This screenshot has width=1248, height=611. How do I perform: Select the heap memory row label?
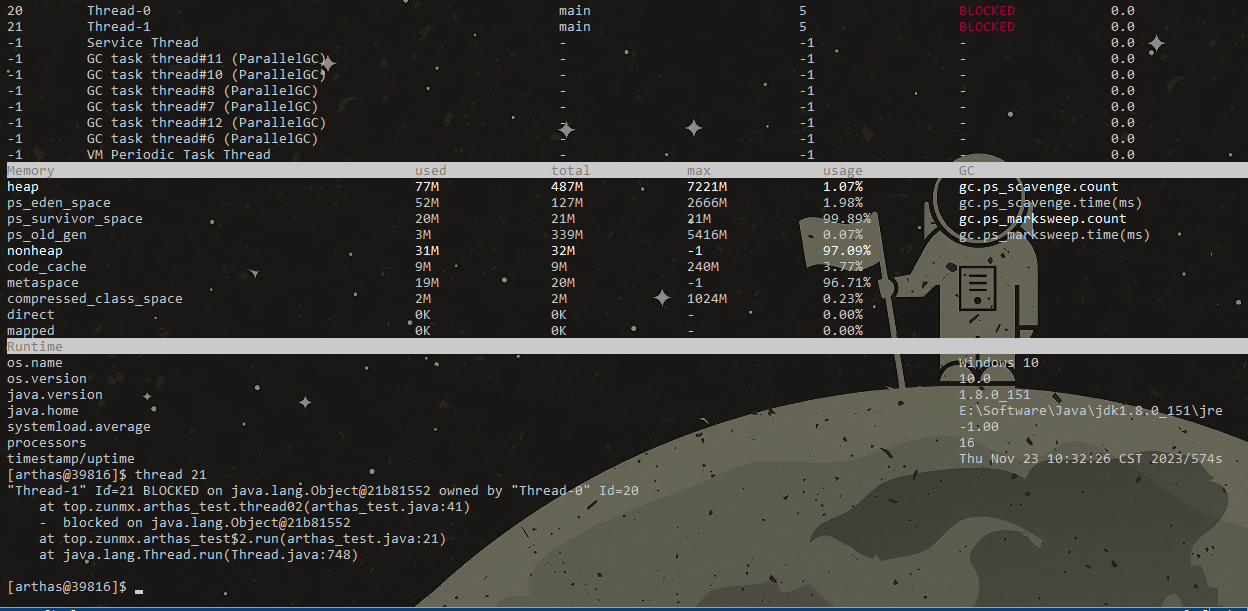coord(23,187)
